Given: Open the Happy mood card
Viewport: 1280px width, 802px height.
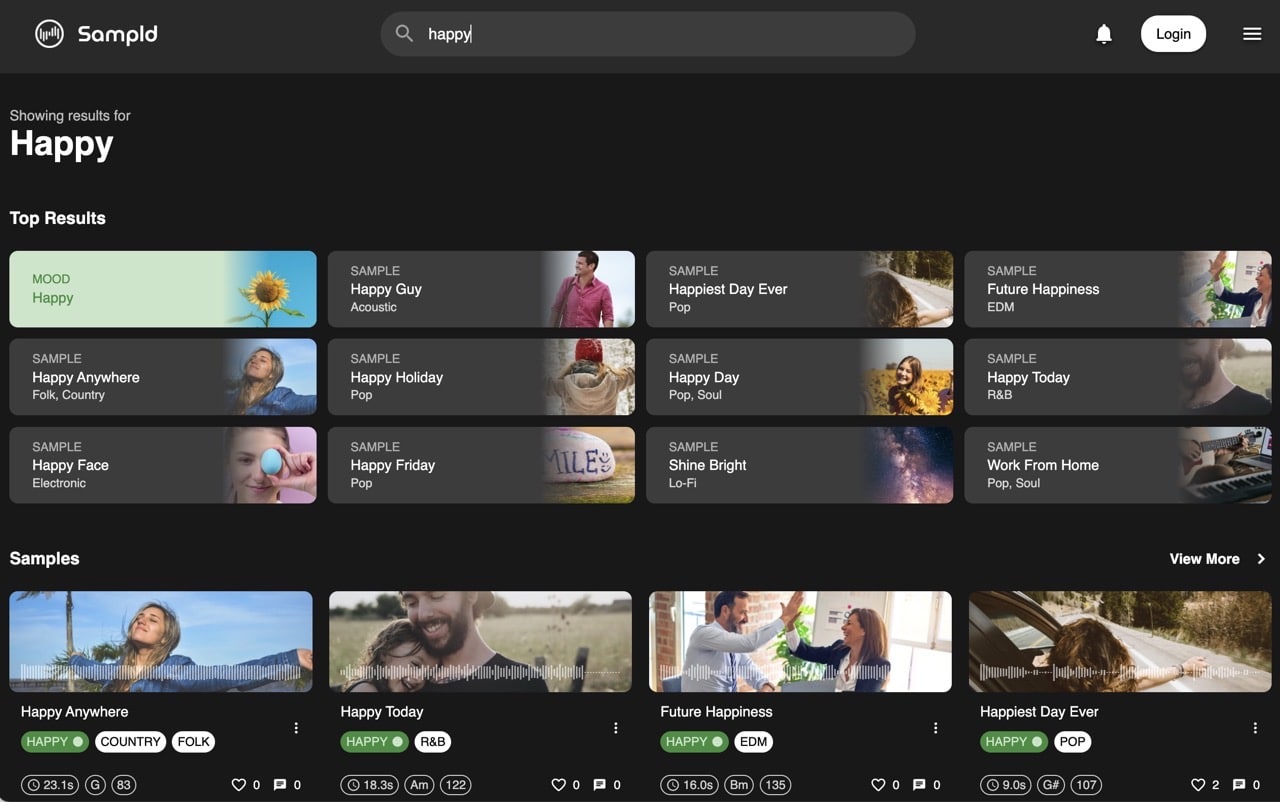Looking at the screenshot, I should click(x=163, y=289).
